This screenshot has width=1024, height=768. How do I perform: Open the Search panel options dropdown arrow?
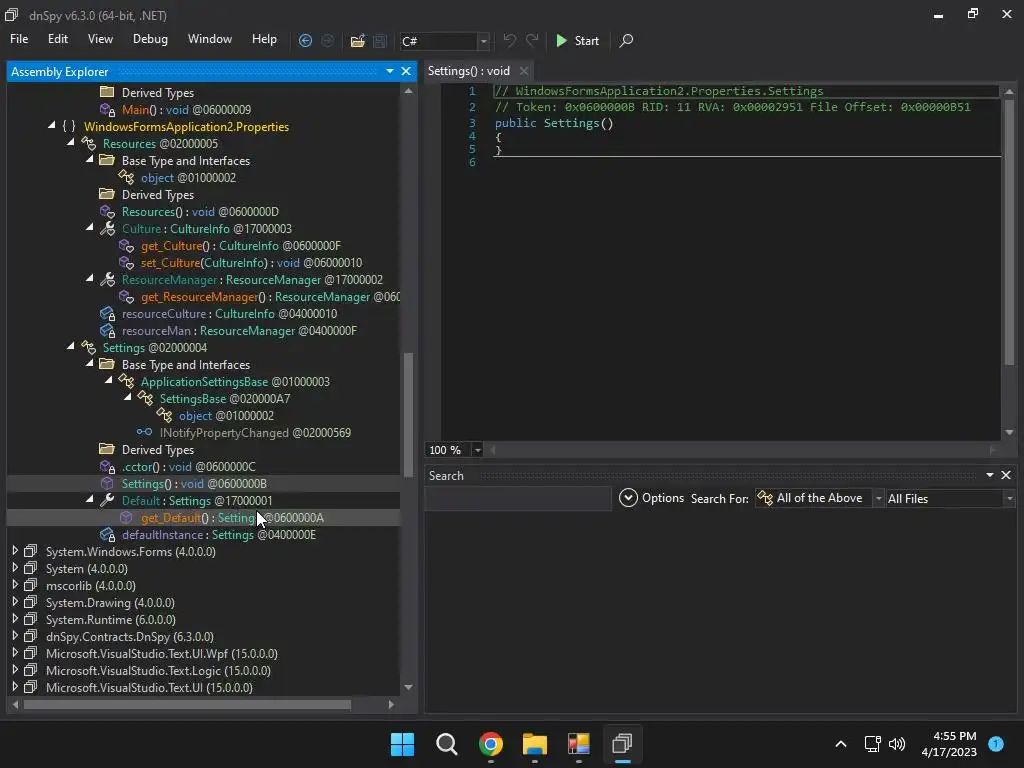click(x=990, y=475)
